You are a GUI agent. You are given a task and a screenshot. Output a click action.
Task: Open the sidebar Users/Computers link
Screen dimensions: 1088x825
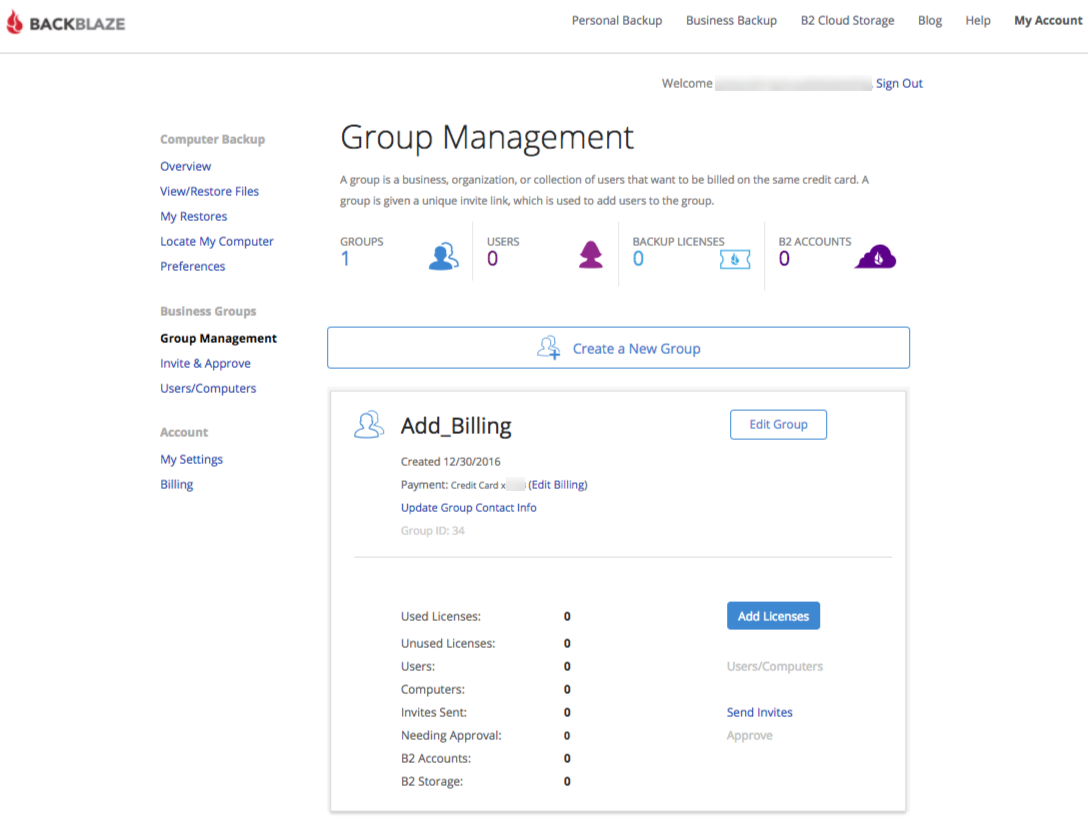(x=207, y=389)
